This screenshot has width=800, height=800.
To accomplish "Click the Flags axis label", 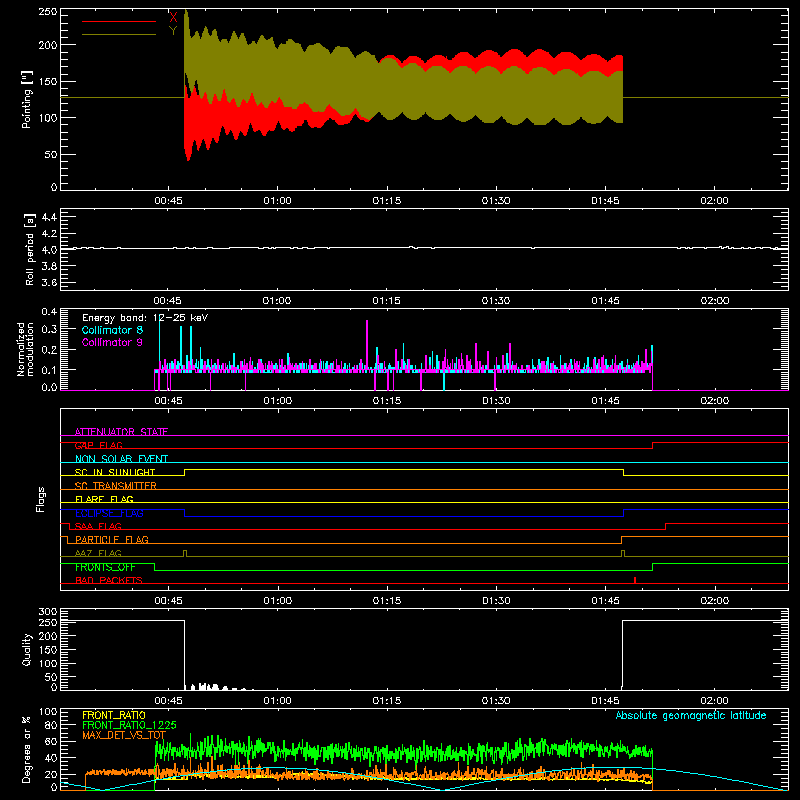I will [x=41, y=499].
